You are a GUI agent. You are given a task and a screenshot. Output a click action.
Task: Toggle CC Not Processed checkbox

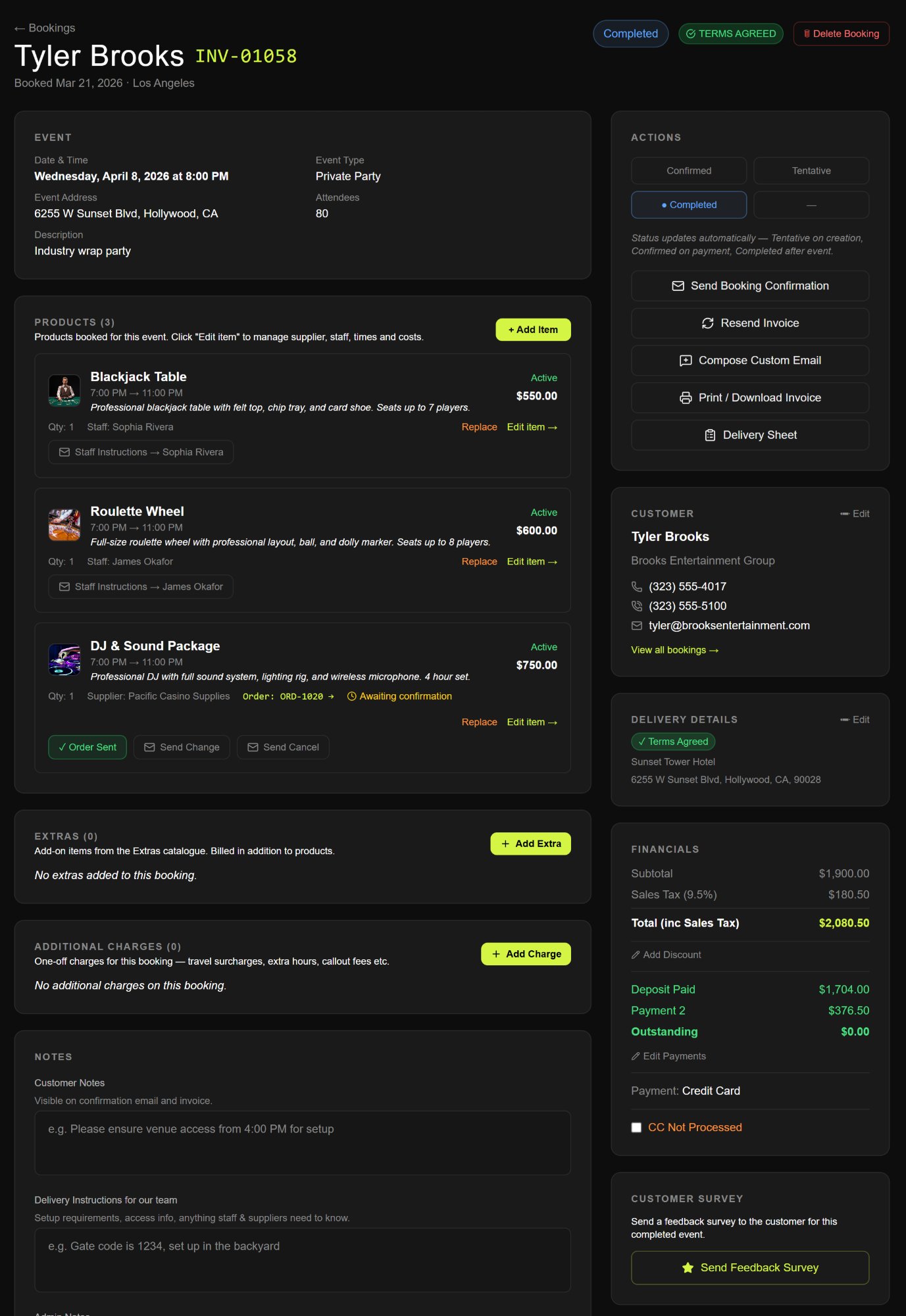tap(636, 1128)
